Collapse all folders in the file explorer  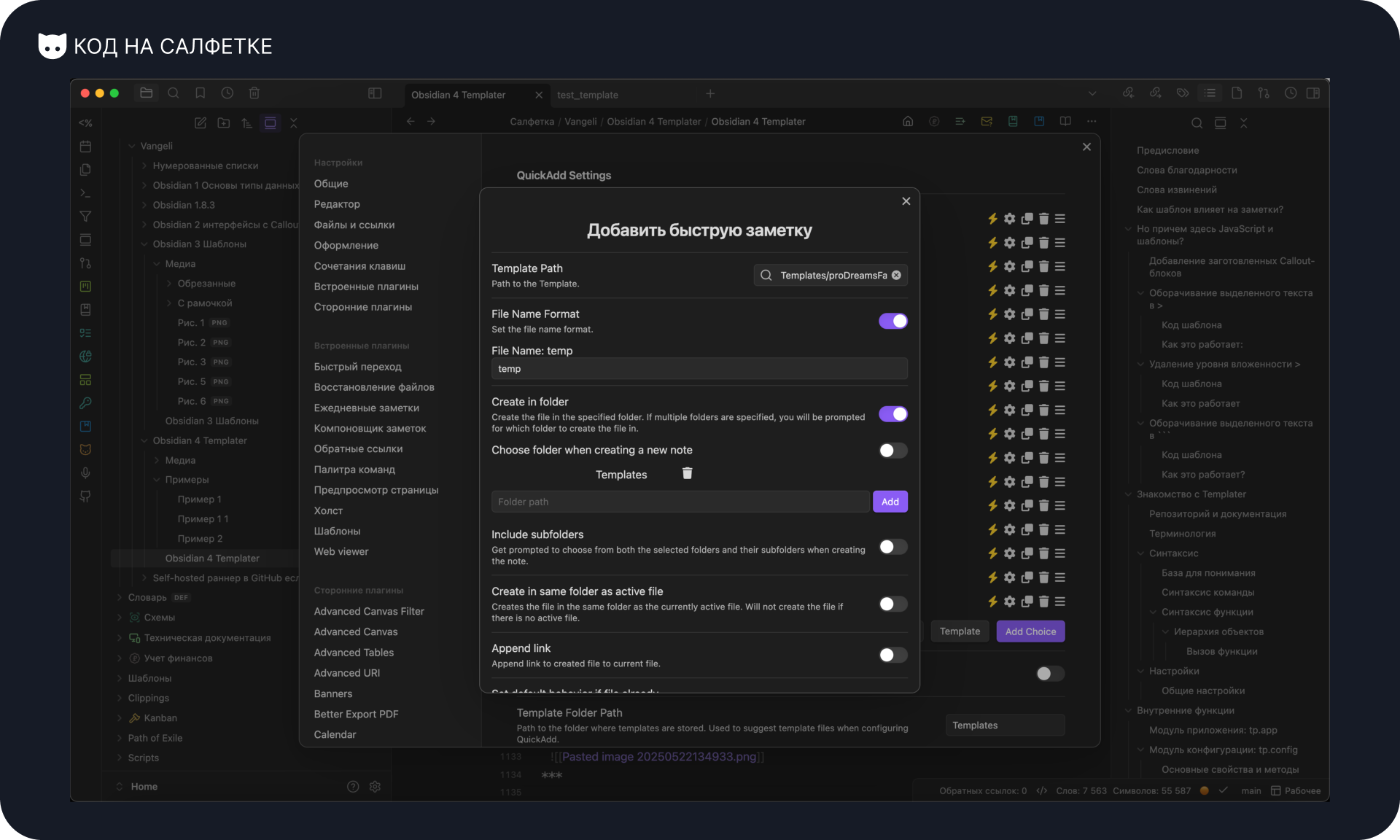[x=294, y=123]
